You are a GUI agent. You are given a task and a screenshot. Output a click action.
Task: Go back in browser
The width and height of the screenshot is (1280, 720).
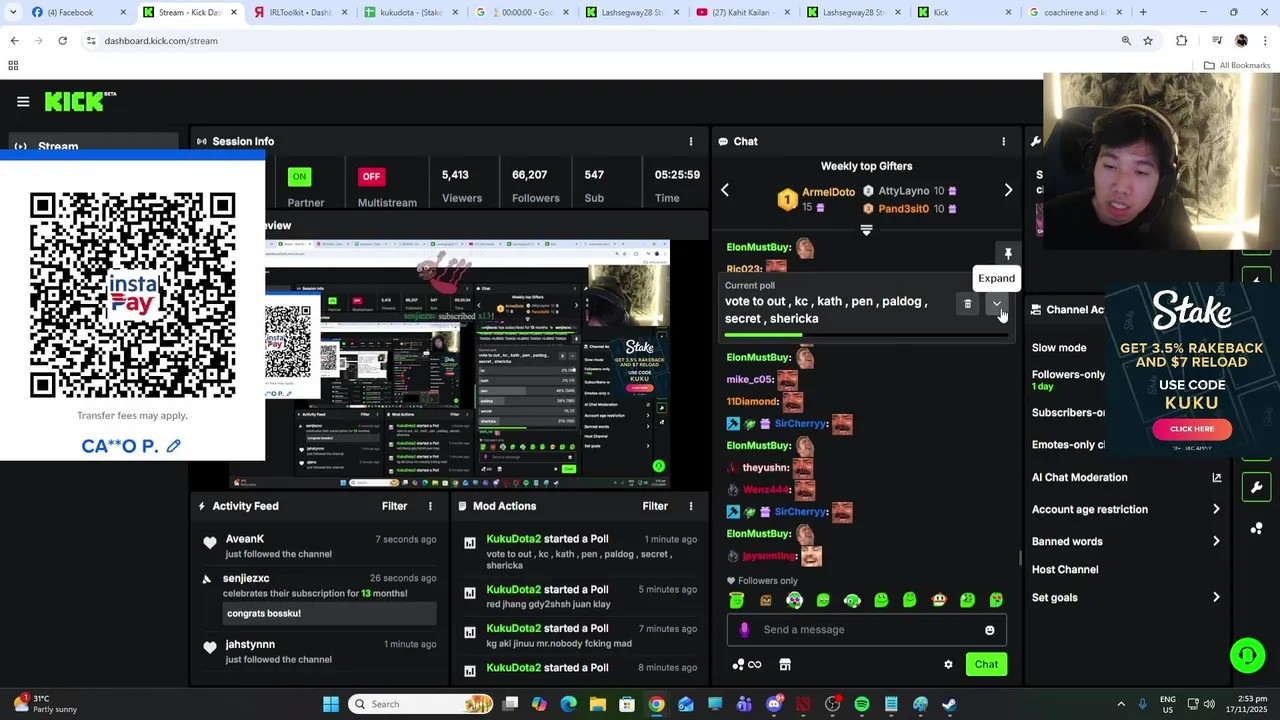click(x=14, y=41)
